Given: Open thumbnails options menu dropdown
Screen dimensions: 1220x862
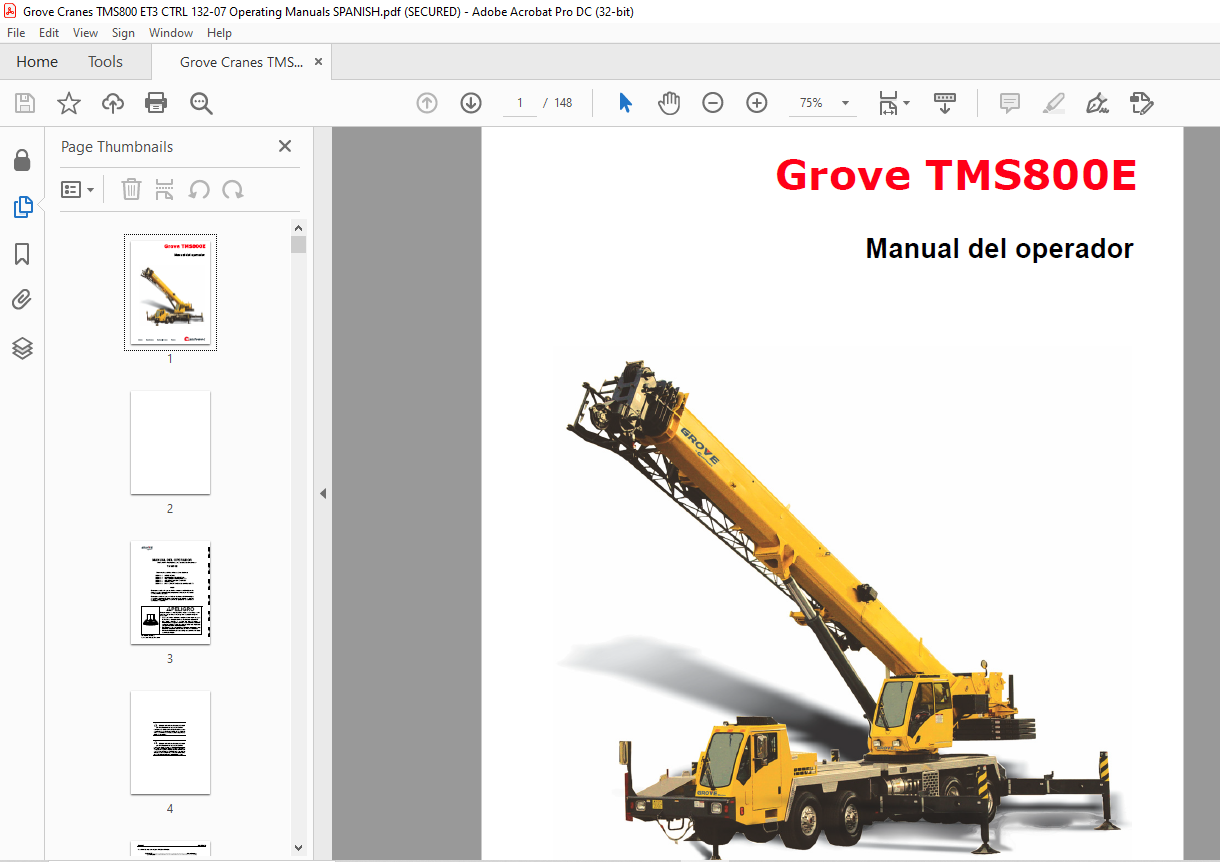Looking at the screenshot, I should pos(77,189).
